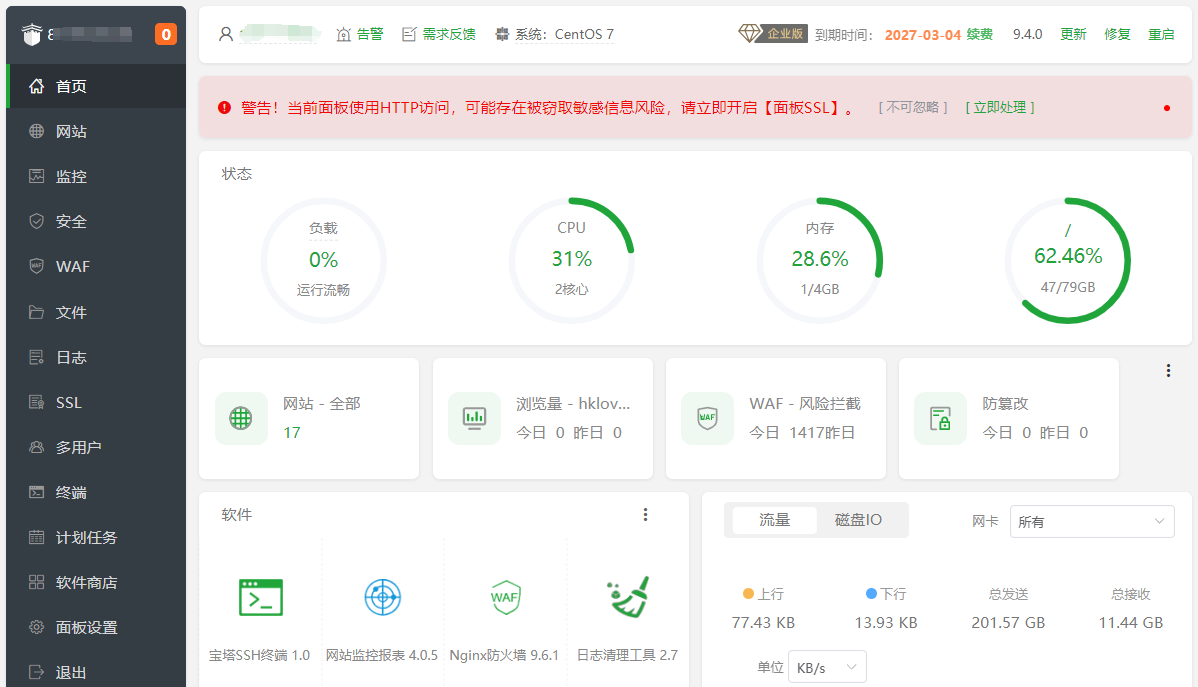Click the 负载 0% load gauge
The image size is (1198, 687).
click(323, 260)
